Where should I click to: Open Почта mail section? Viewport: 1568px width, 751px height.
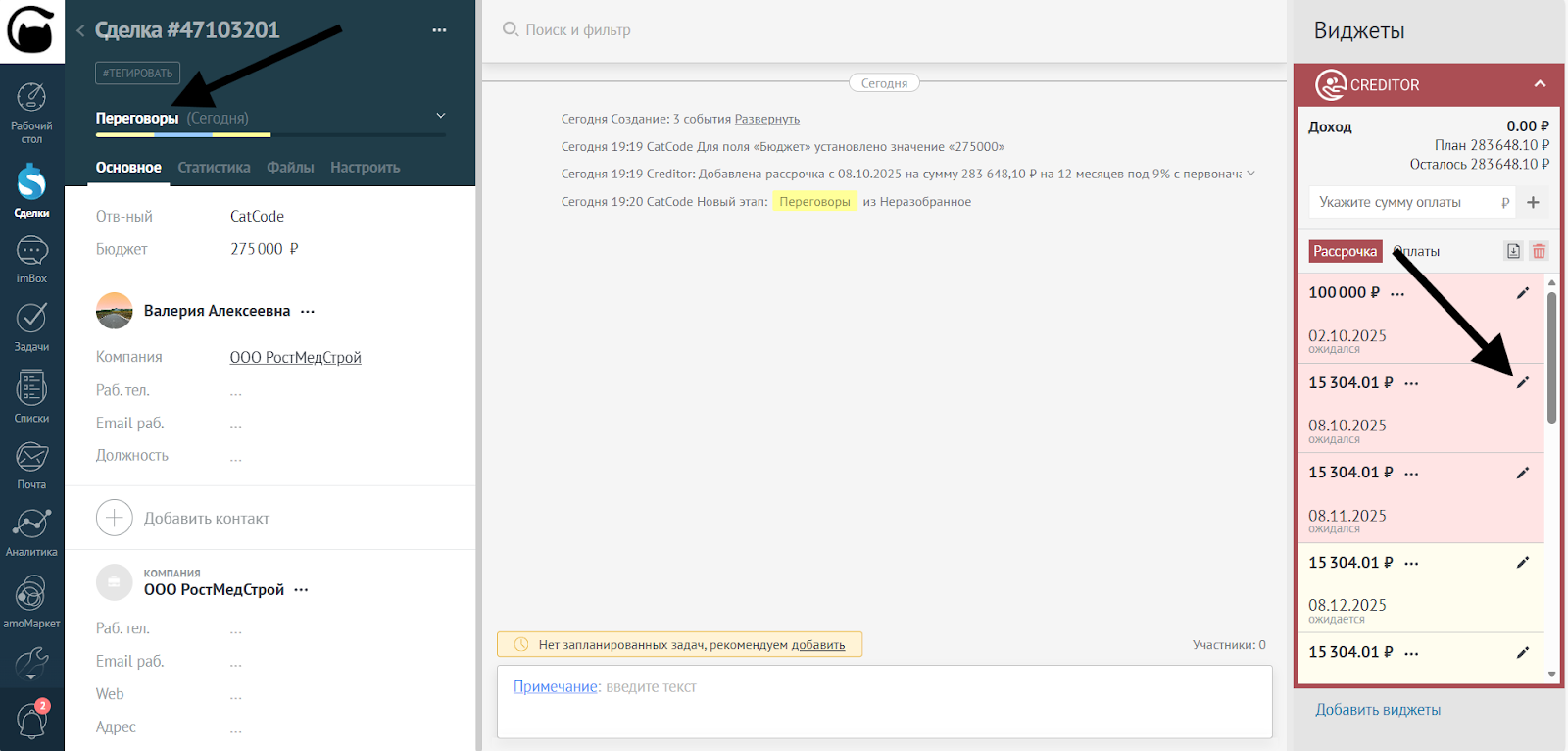[31, 465]
